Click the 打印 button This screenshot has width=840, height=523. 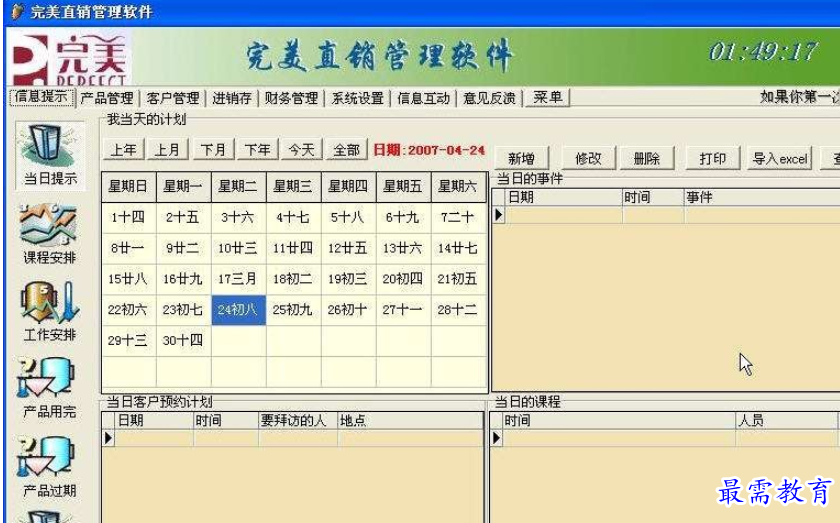coord(713,159)
